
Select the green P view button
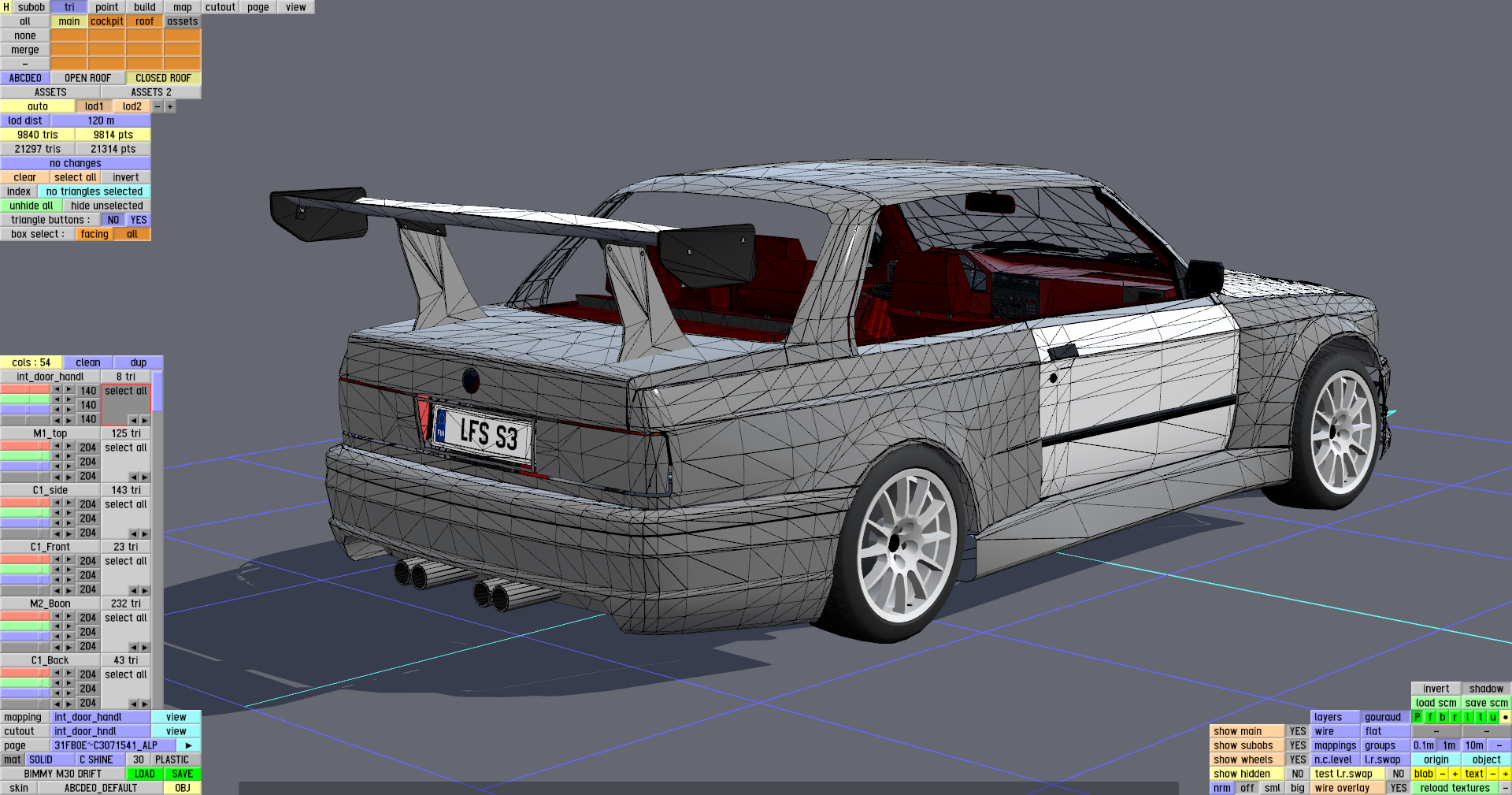(1417, 717)
